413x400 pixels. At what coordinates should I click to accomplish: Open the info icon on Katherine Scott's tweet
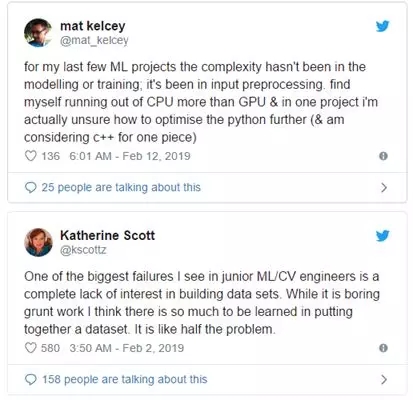click(383, 348)
